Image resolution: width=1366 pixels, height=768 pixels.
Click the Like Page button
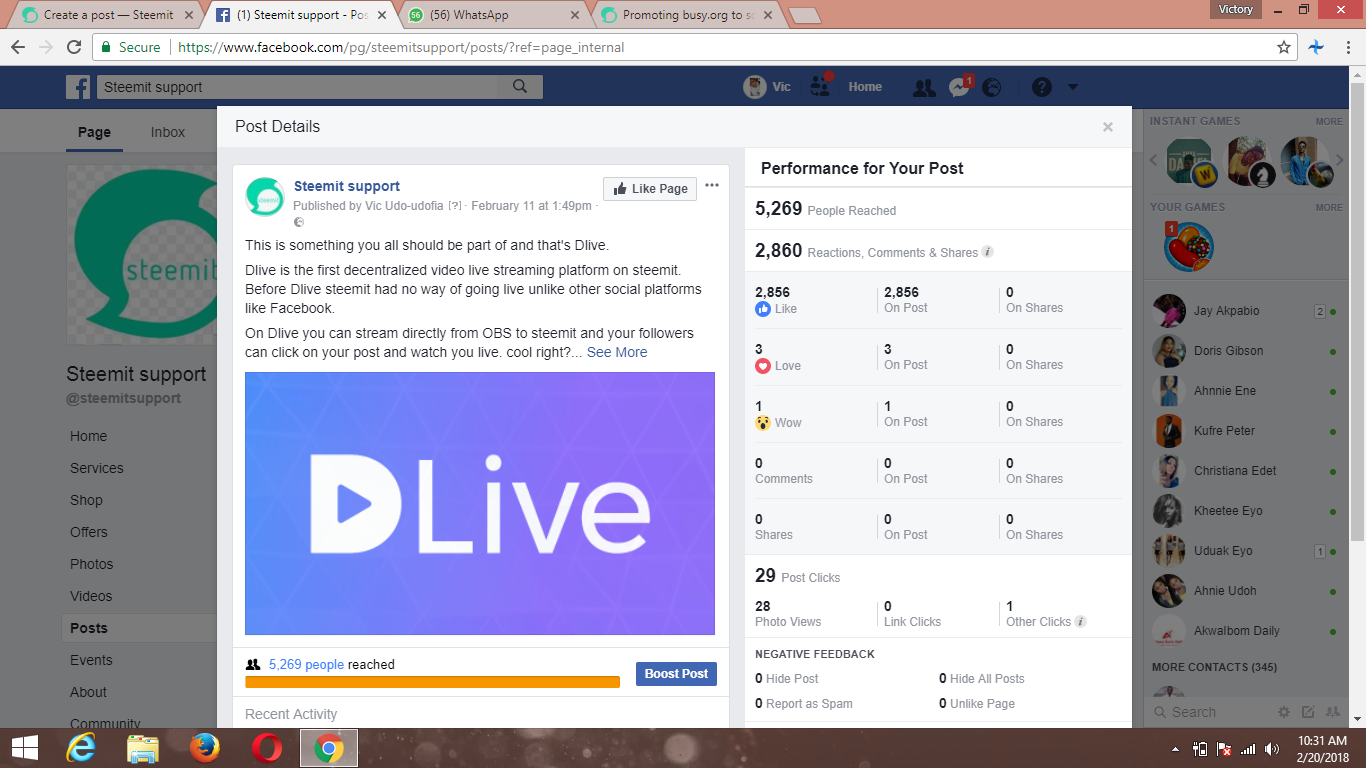pos(650,189)
